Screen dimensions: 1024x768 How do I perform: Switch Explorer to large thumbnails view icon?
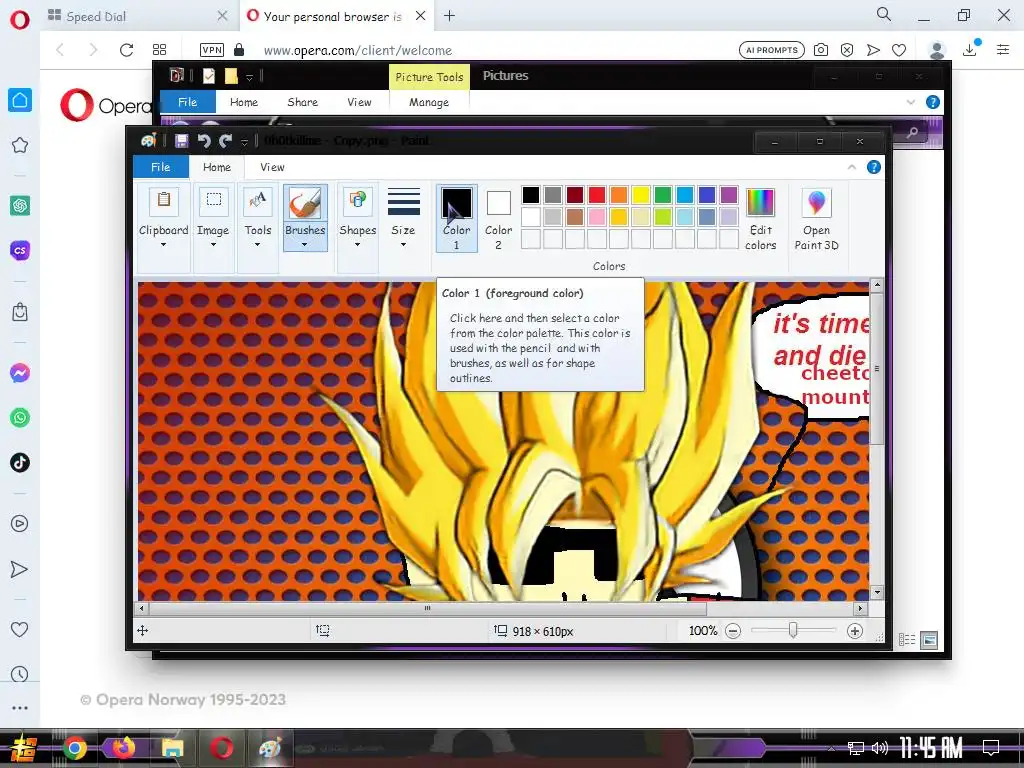click(x=929, y=640)
